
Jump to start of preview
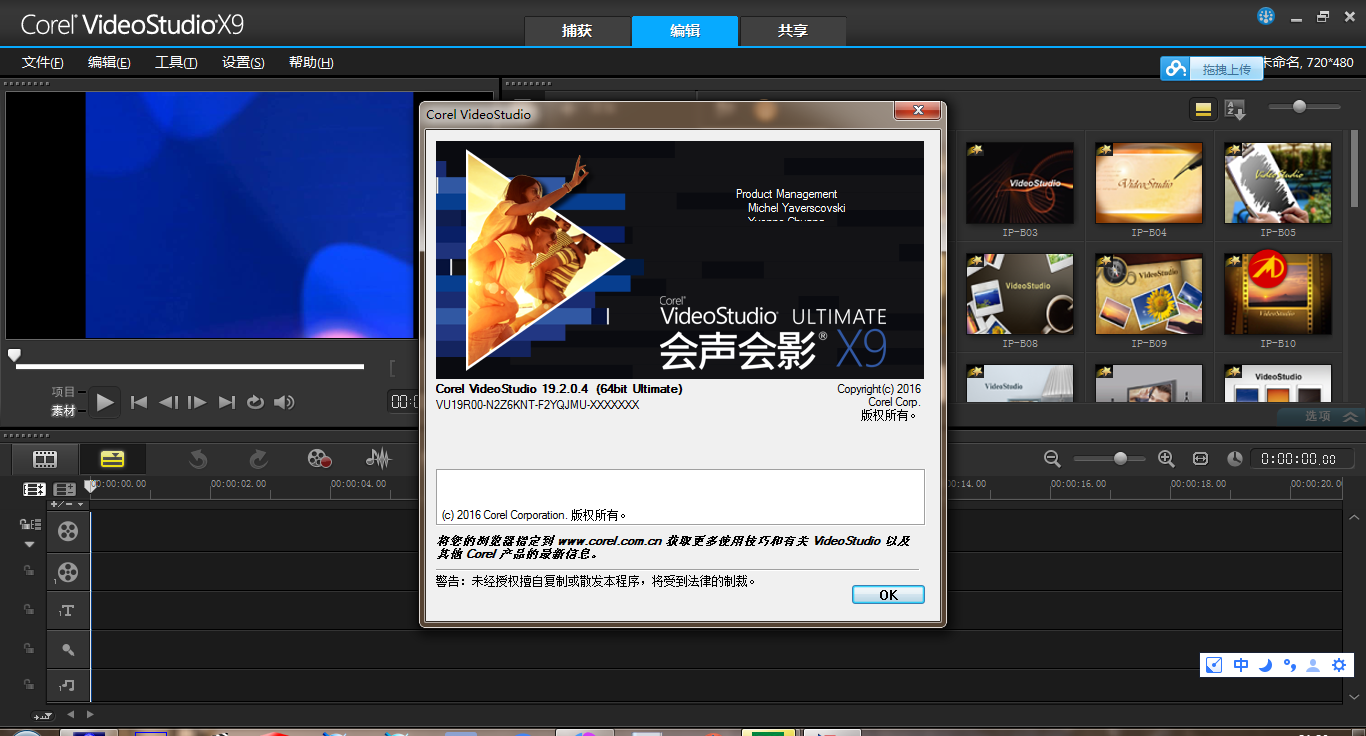(139, 402)
